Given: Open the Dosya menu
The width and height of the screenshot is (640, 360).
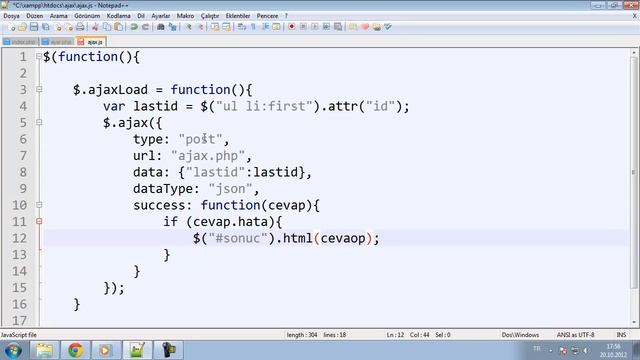Looking at the screenshot, I should pyautogui.click(x=11, y=16).
